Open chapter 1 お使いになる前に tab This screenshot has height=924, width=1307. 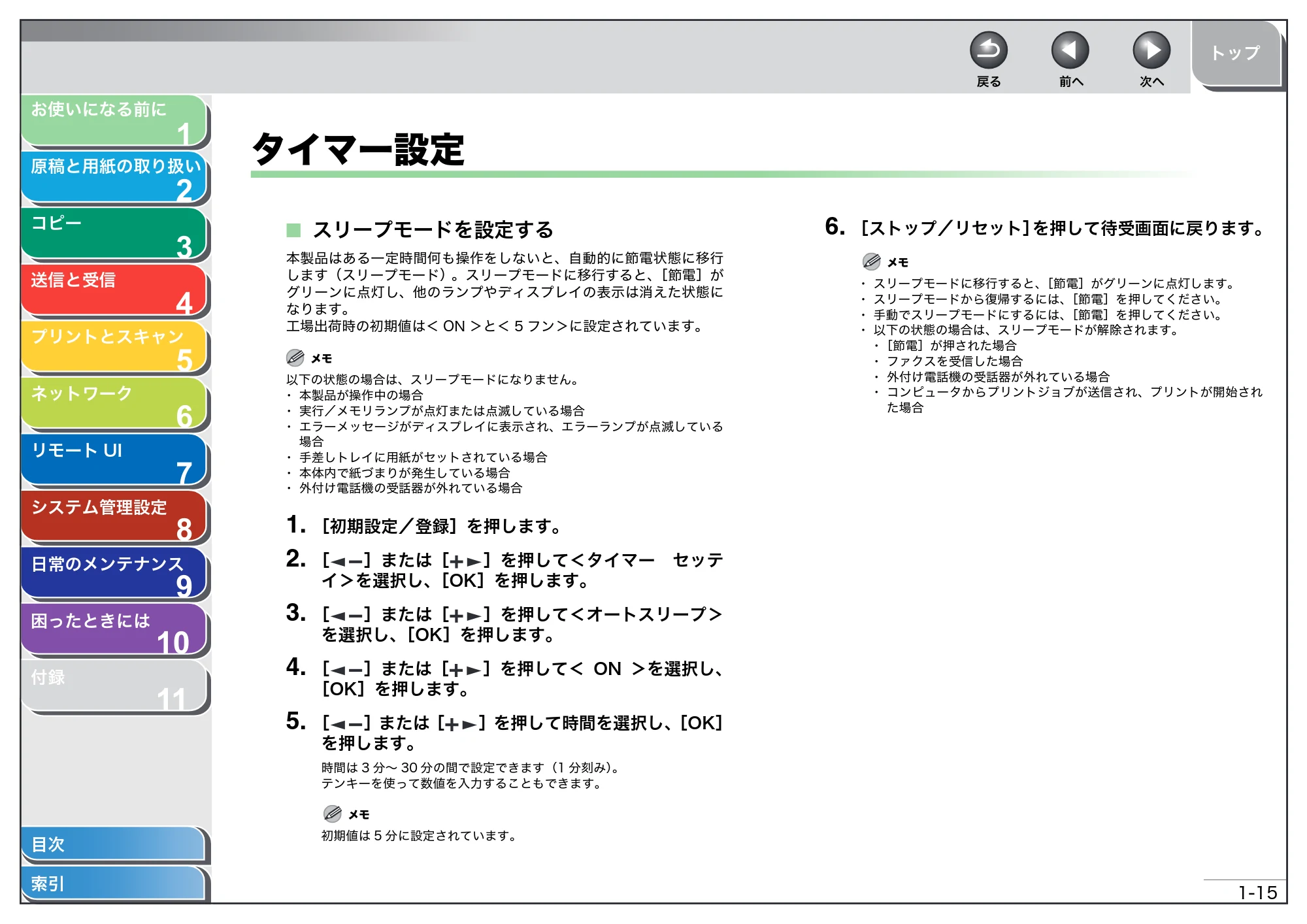[x=114, y=120]
